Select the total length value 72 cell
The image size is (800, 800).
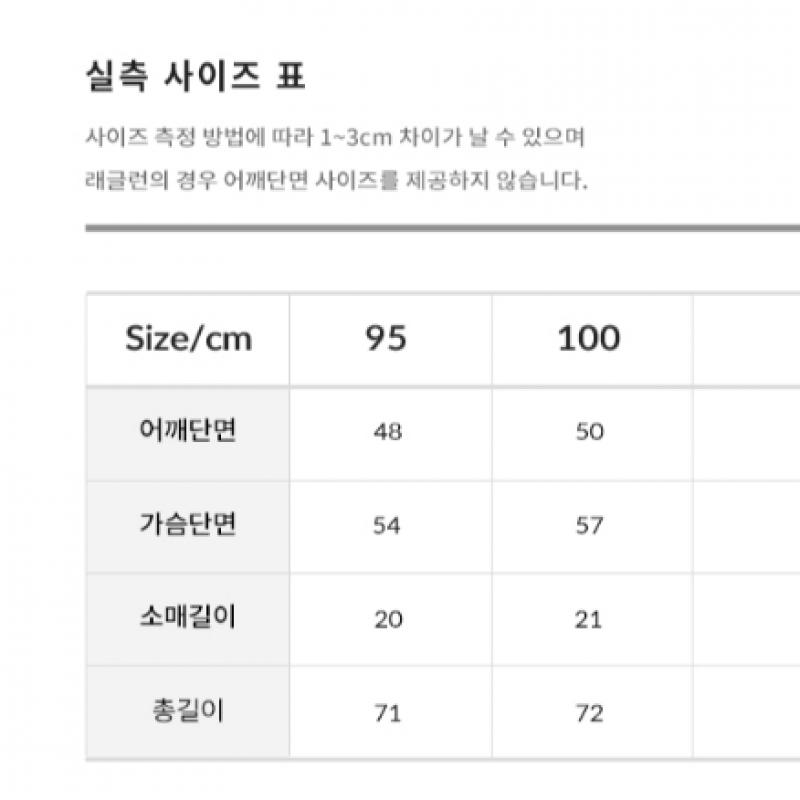pos(590,713)
